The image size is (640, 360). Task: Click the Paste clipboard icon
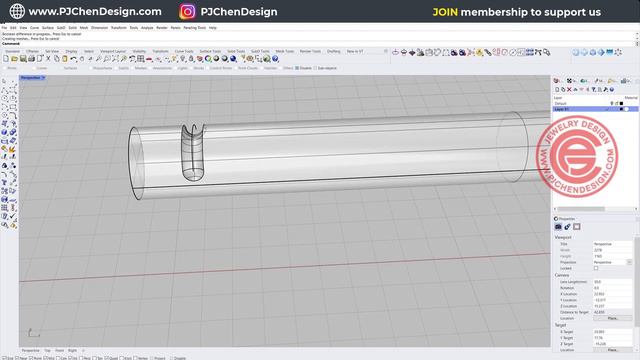point(65,59)
